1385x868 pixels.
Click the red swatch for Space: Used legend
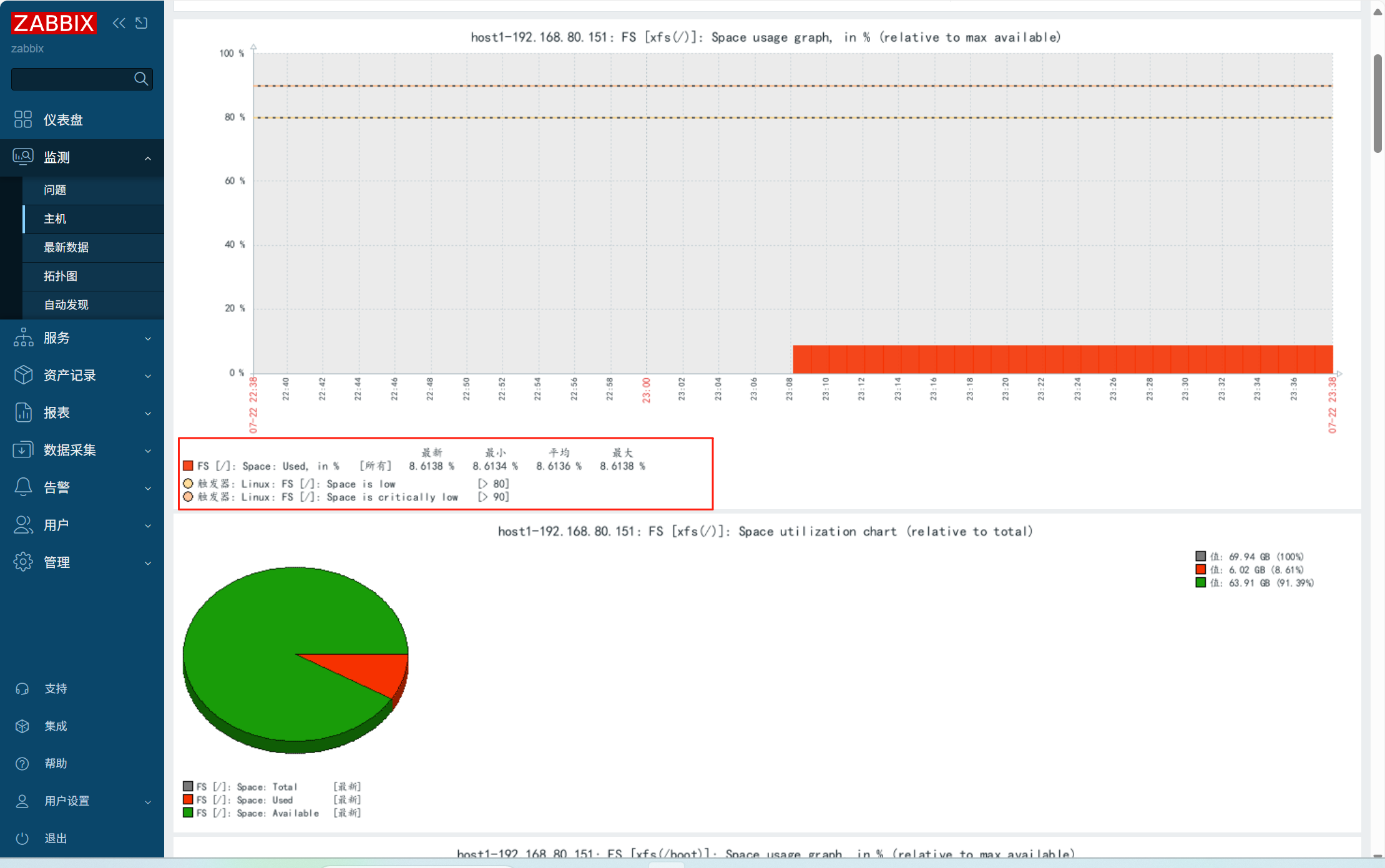click(188, 799)
